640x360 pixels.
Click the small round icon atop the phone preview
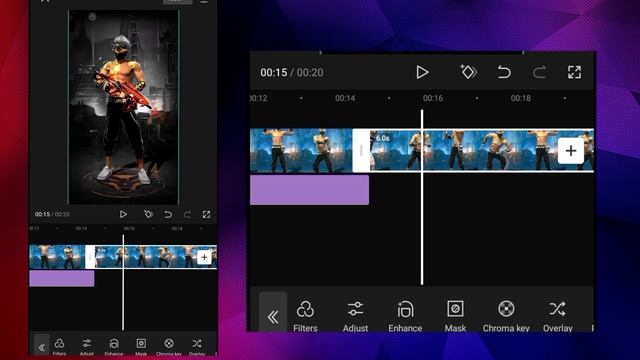(x=92, y=17)
